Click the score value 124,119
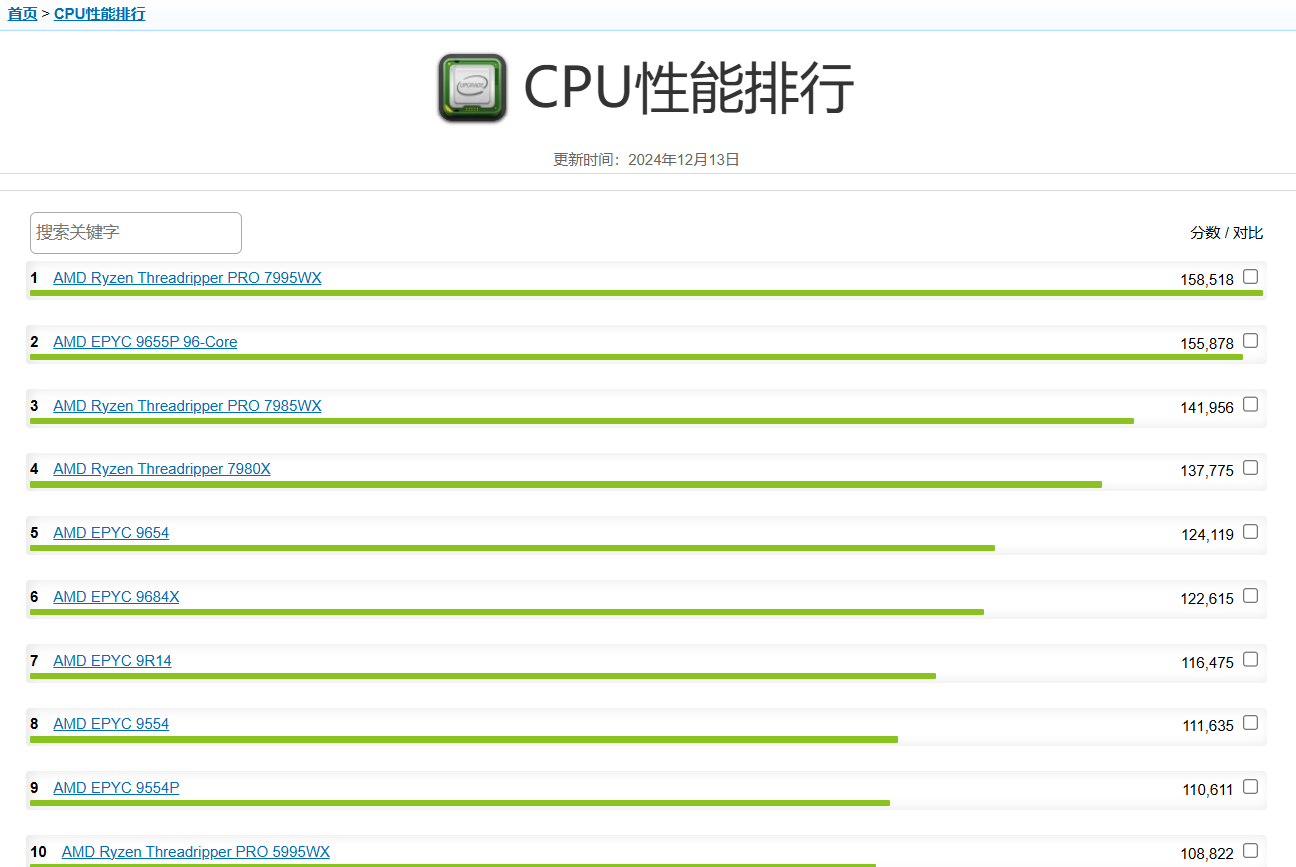The height and width of the screenshot is (867, 1296). 1207,535
